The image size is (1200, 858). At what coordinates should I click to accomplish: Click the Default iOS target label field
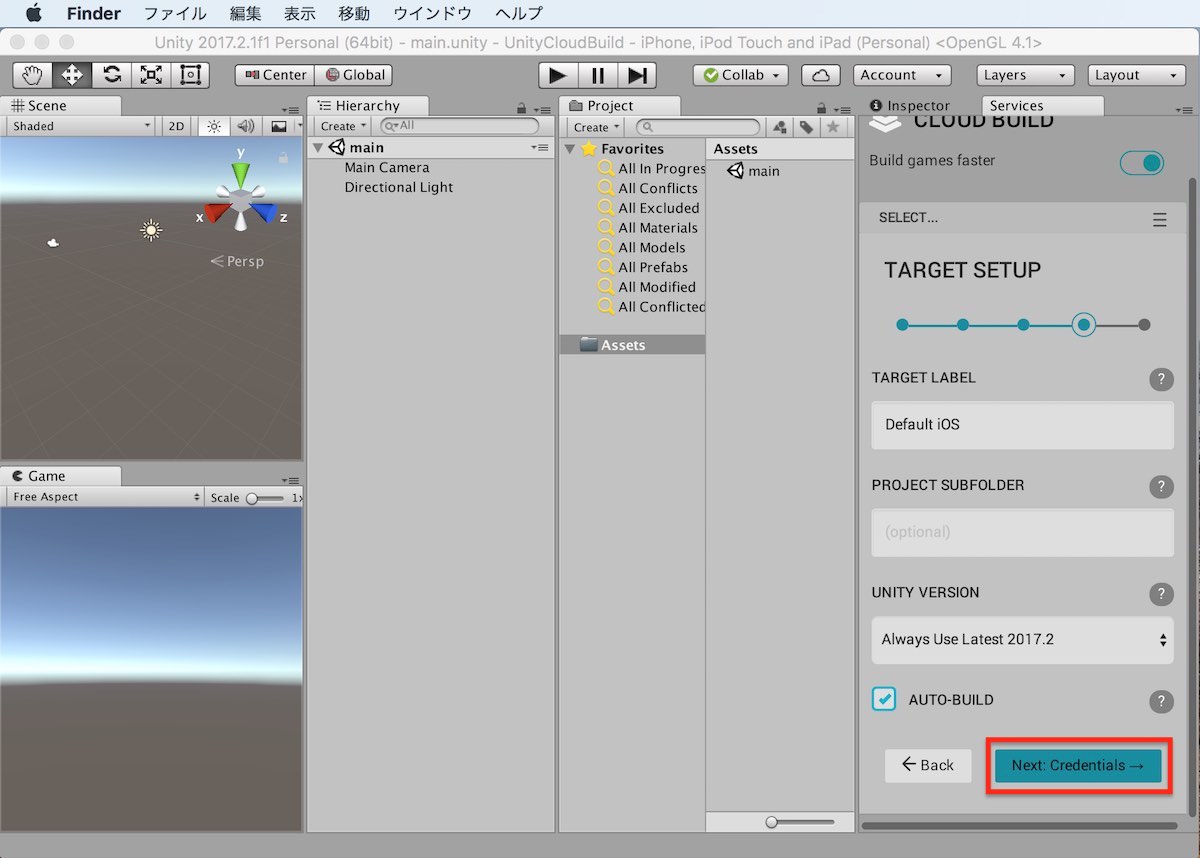(x=1022, y=425)
